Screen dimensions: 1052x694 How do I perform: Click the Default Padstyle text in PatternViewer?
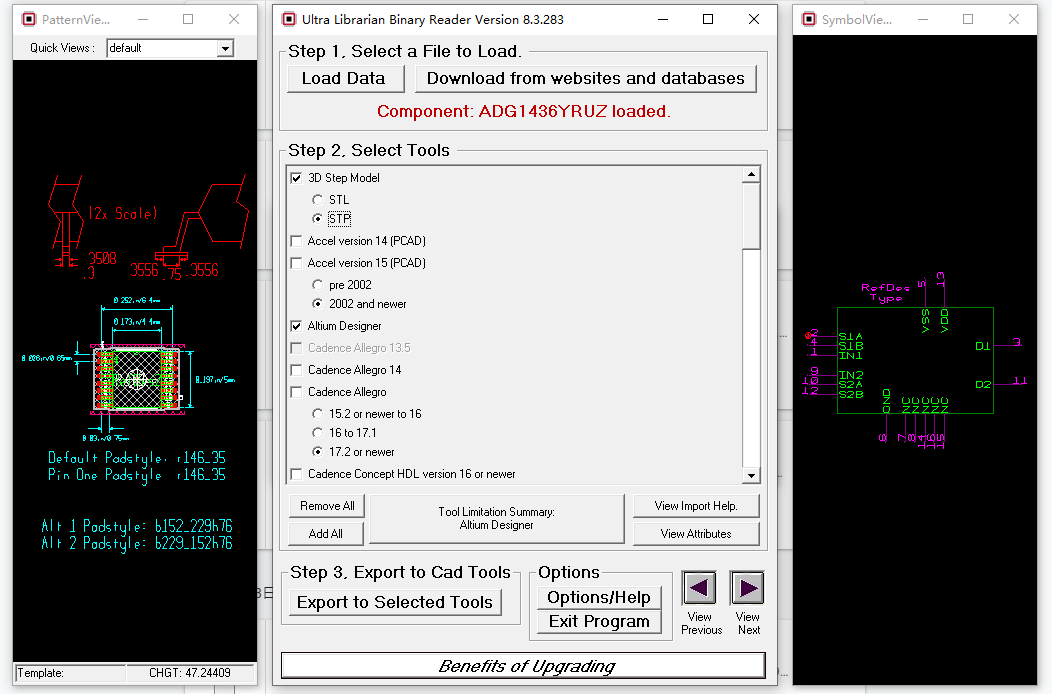137,458
